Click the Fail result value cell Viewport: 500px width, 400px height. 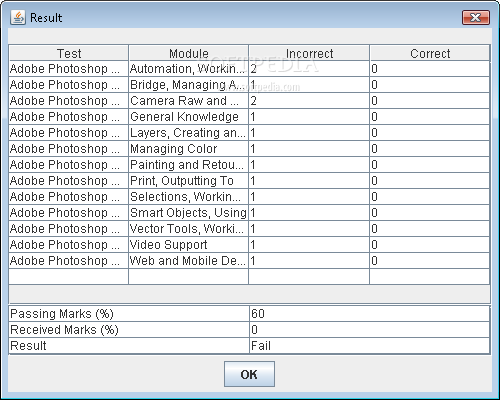369,346
